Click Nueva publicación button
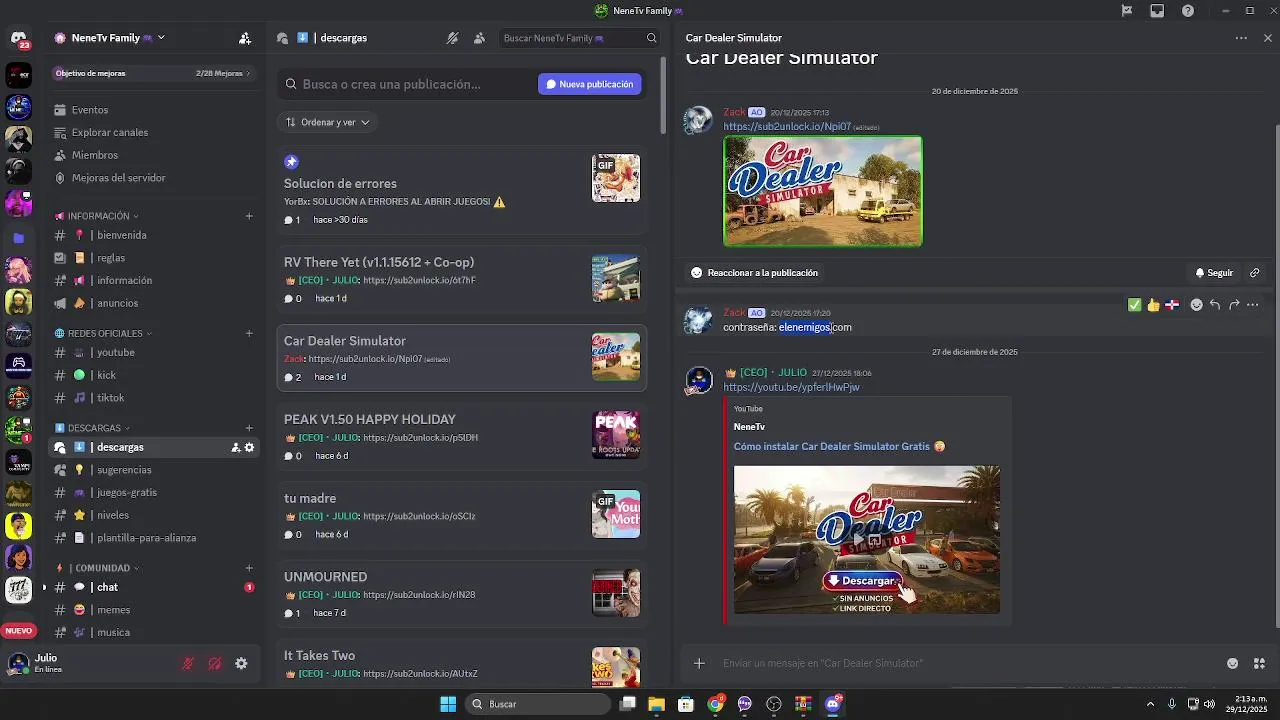The height and width of the screenshot is (720, 1280). click(x=590, y=84)
